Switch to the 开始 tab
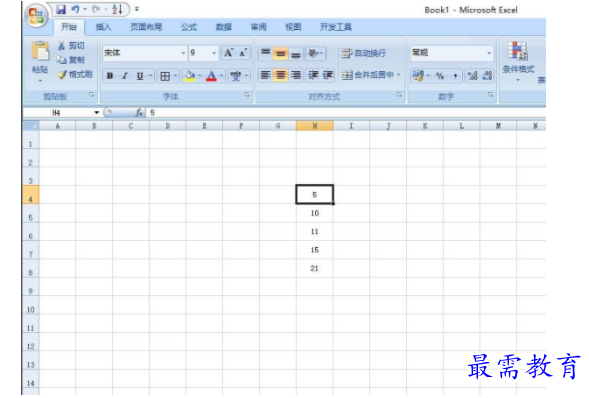Viewport: 589px width, 398px height. [69, 27]
